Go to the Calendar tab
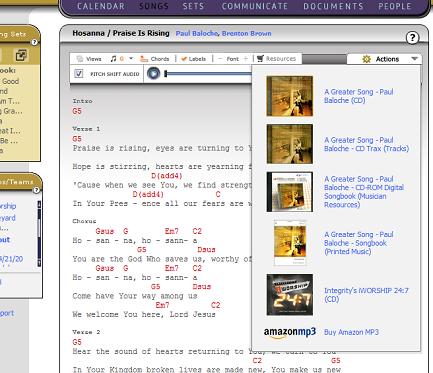Viewport: 433px width, 373px height. pos(101,6)
